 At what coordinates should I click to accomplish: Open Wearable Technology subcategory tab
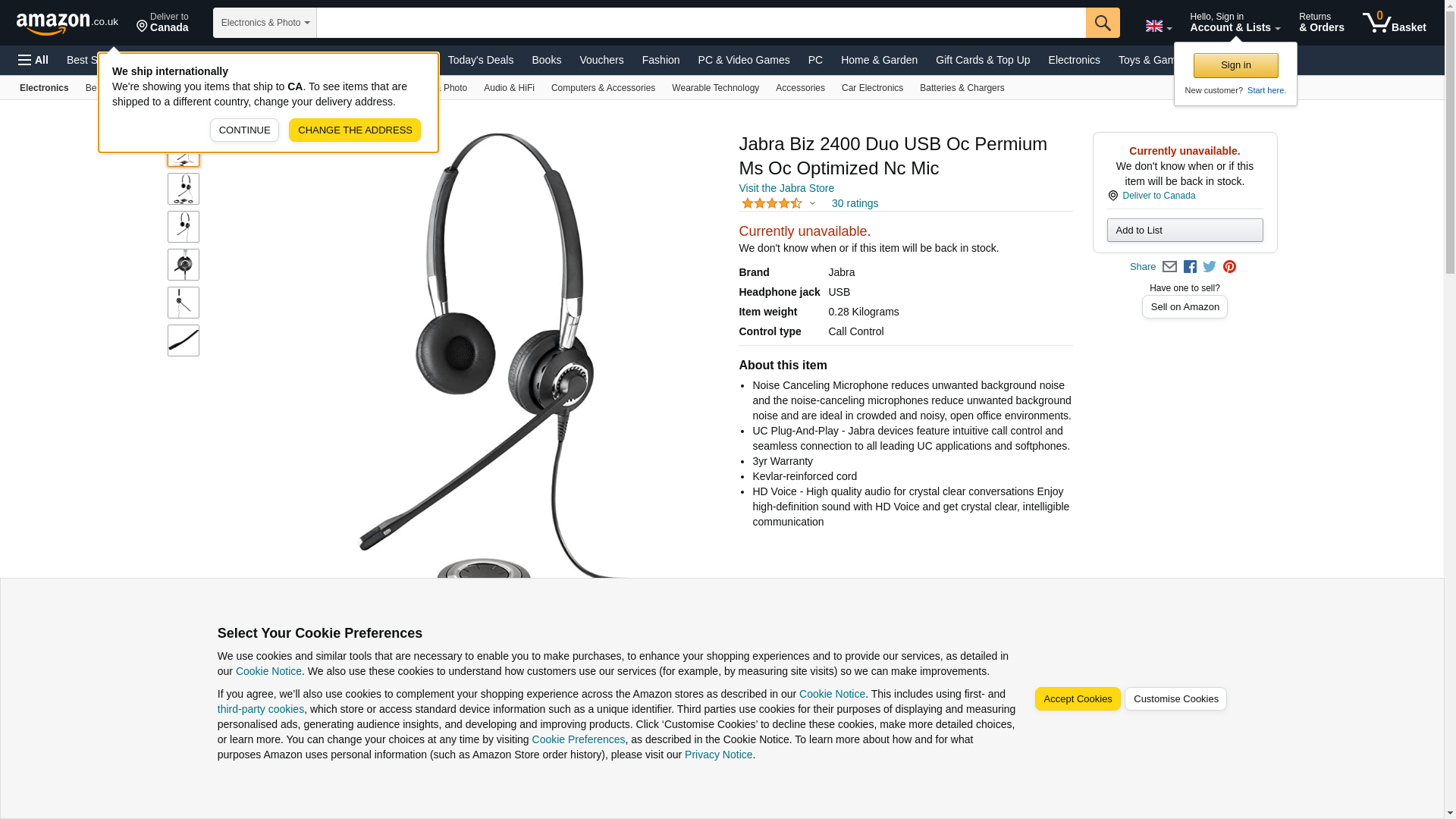(715, 88)
